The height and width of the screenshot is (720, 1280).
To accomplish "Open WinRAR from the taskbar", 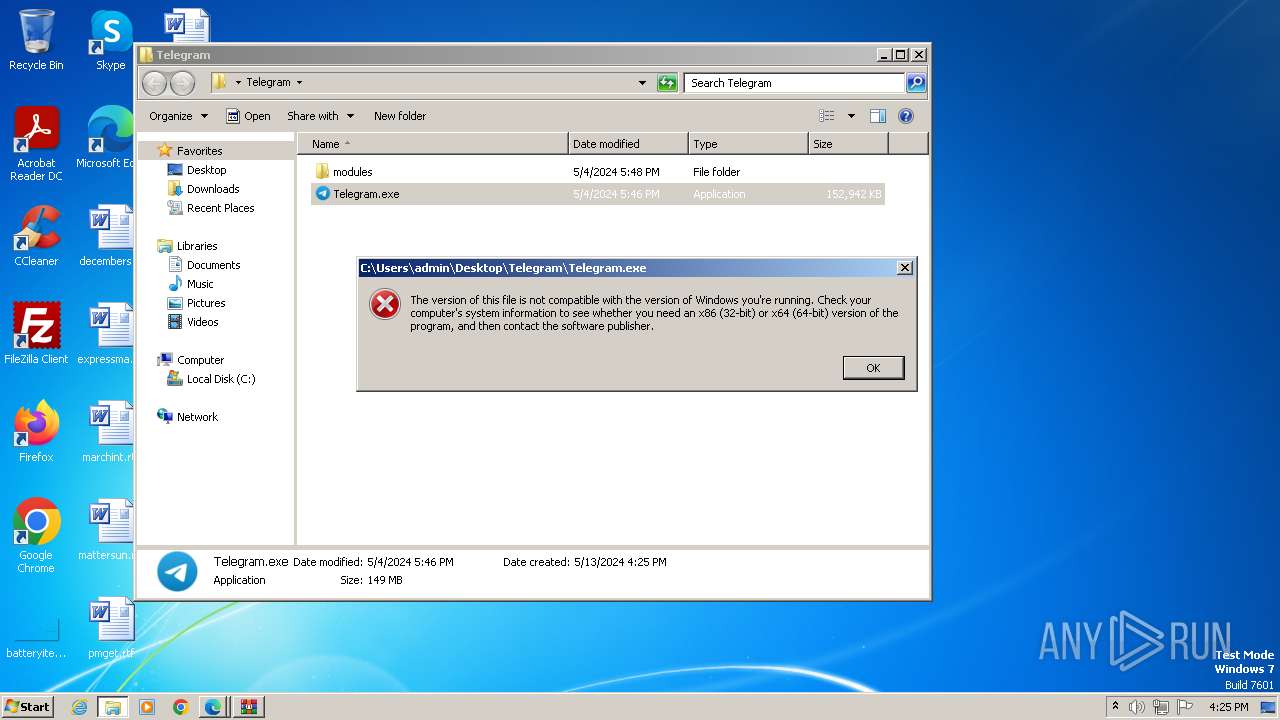I will pos(248,707).
